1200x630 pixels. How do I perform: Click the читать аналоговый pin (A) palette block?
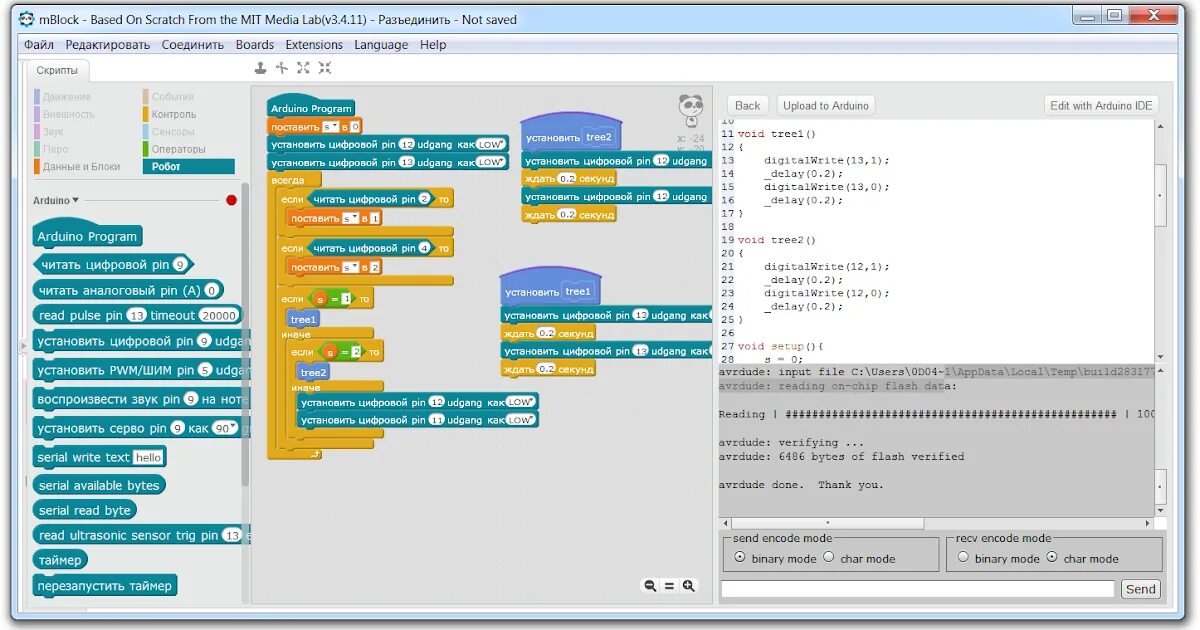128,290
